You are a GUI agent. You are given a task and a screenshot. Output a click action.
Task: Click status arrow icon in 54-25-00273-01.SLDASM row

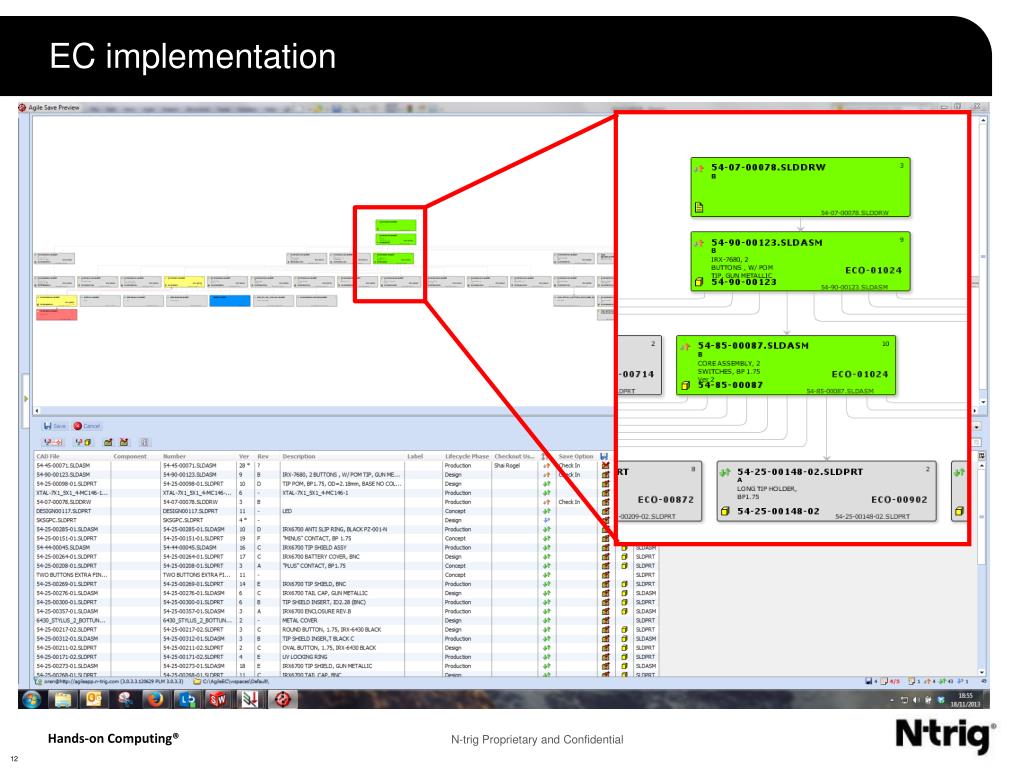tap(547, 666)
